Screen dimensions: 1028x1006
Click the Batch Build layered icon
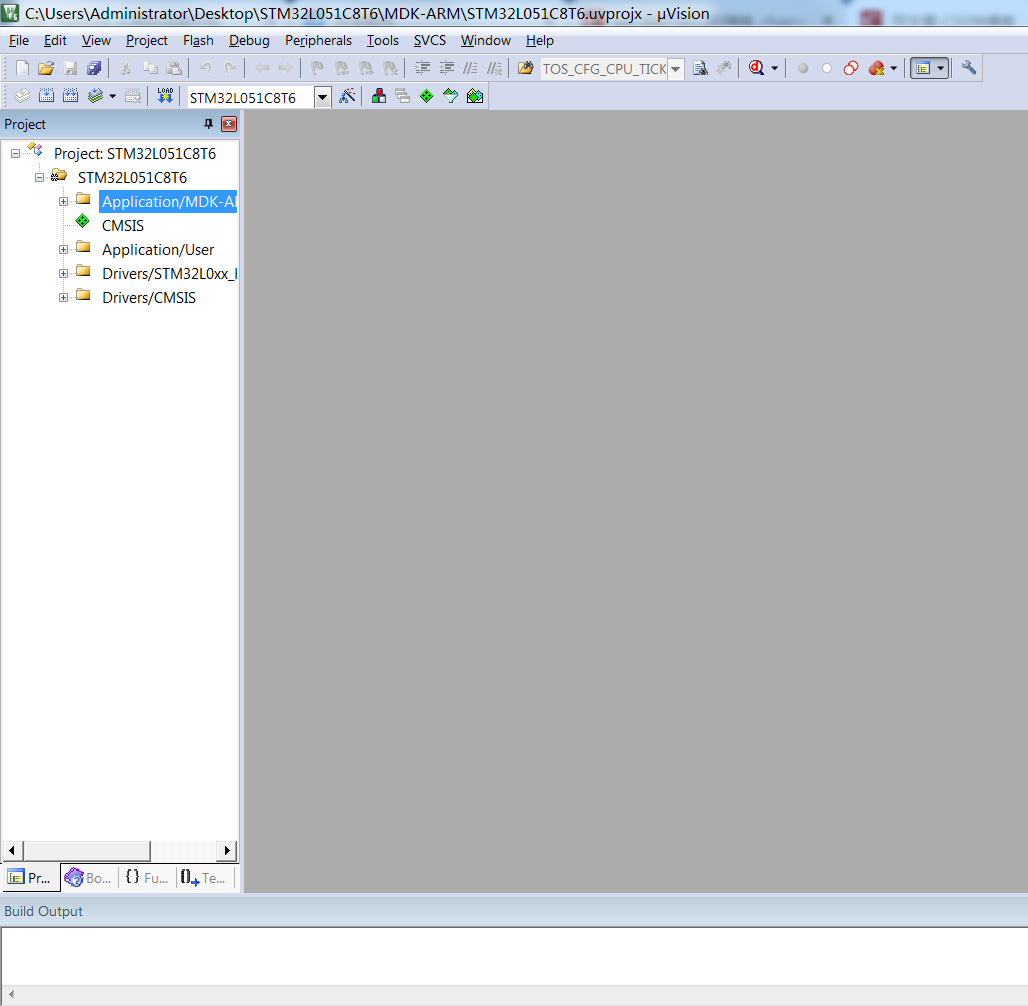click(96, 96)
